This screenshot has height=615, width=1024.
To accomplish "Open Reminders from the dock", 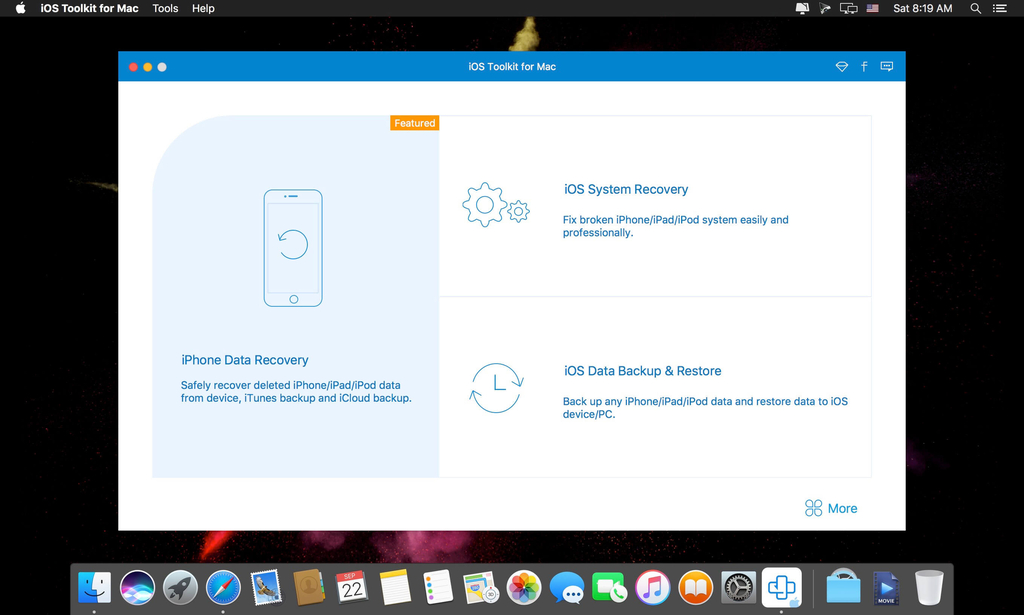I will (438, 588).
